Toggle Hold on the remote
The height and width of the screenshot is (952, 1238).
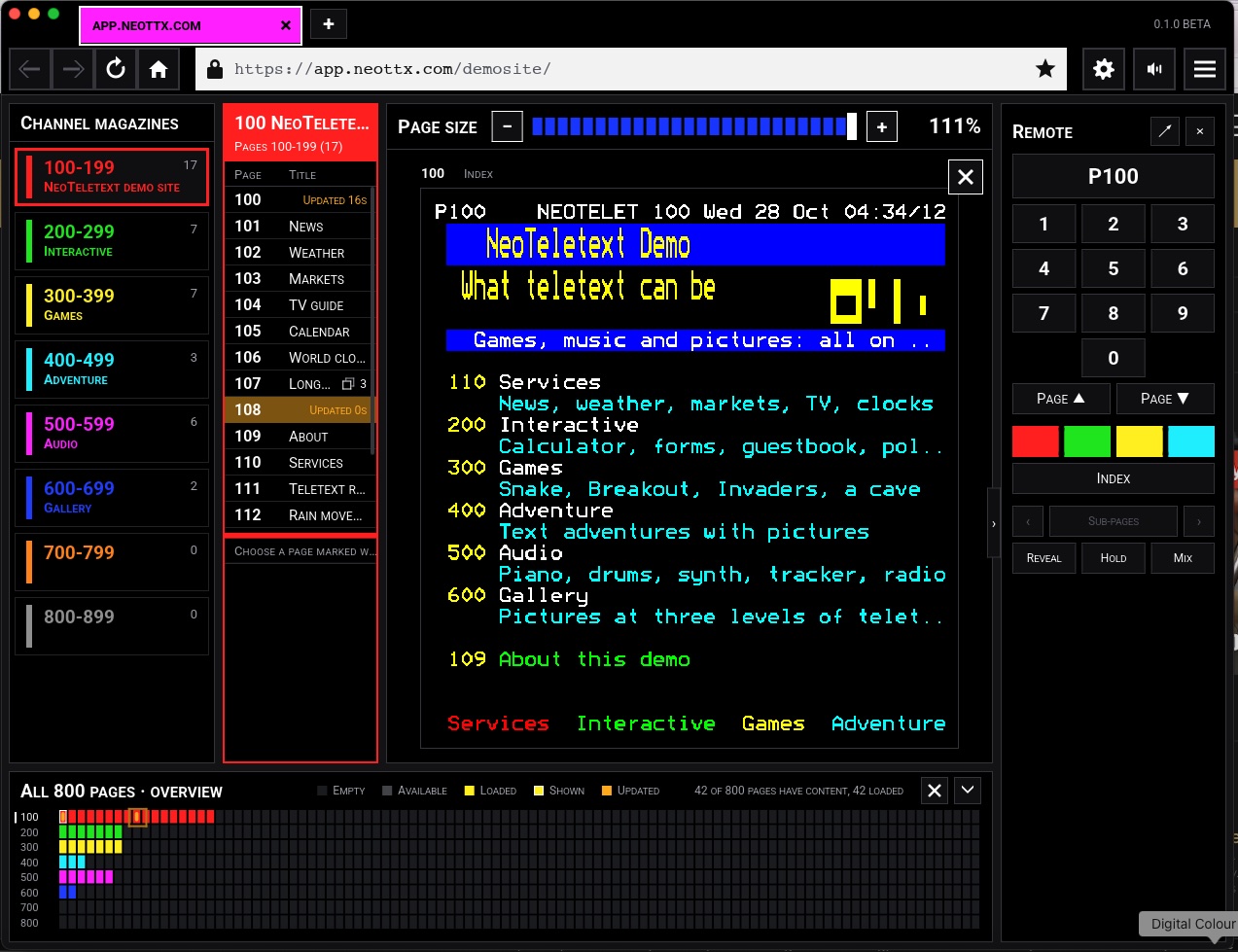click(x=1114, y=558)
